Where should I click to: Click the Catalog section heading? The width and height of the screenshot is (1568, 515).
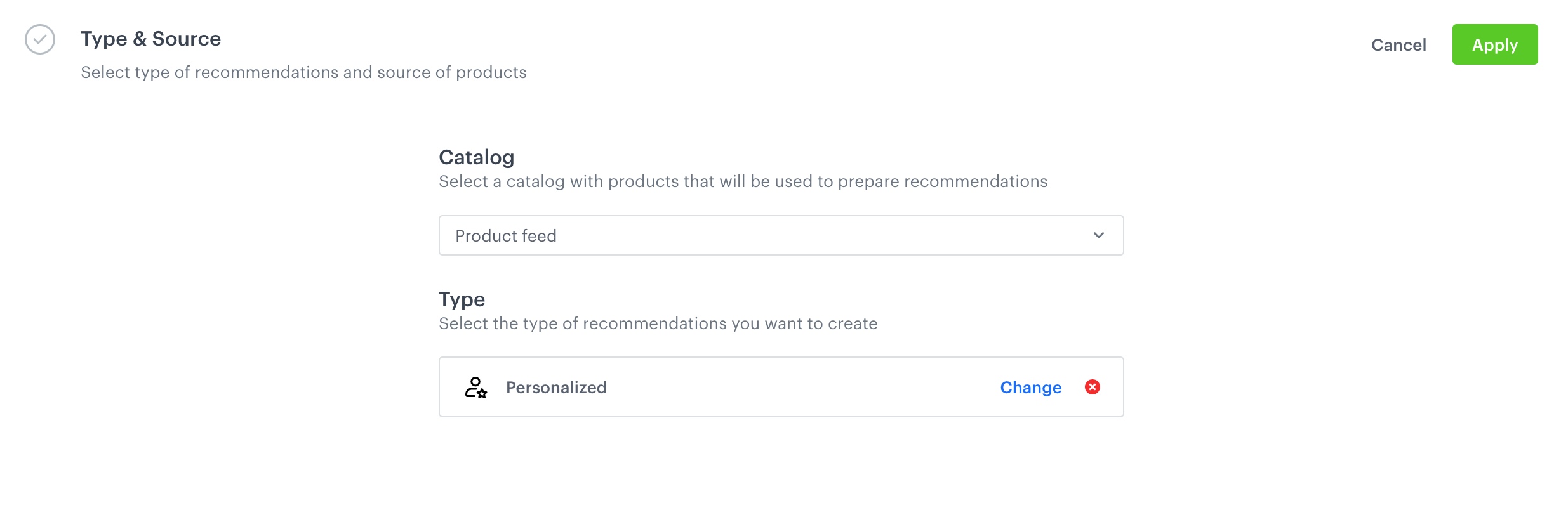click(476, 157)
